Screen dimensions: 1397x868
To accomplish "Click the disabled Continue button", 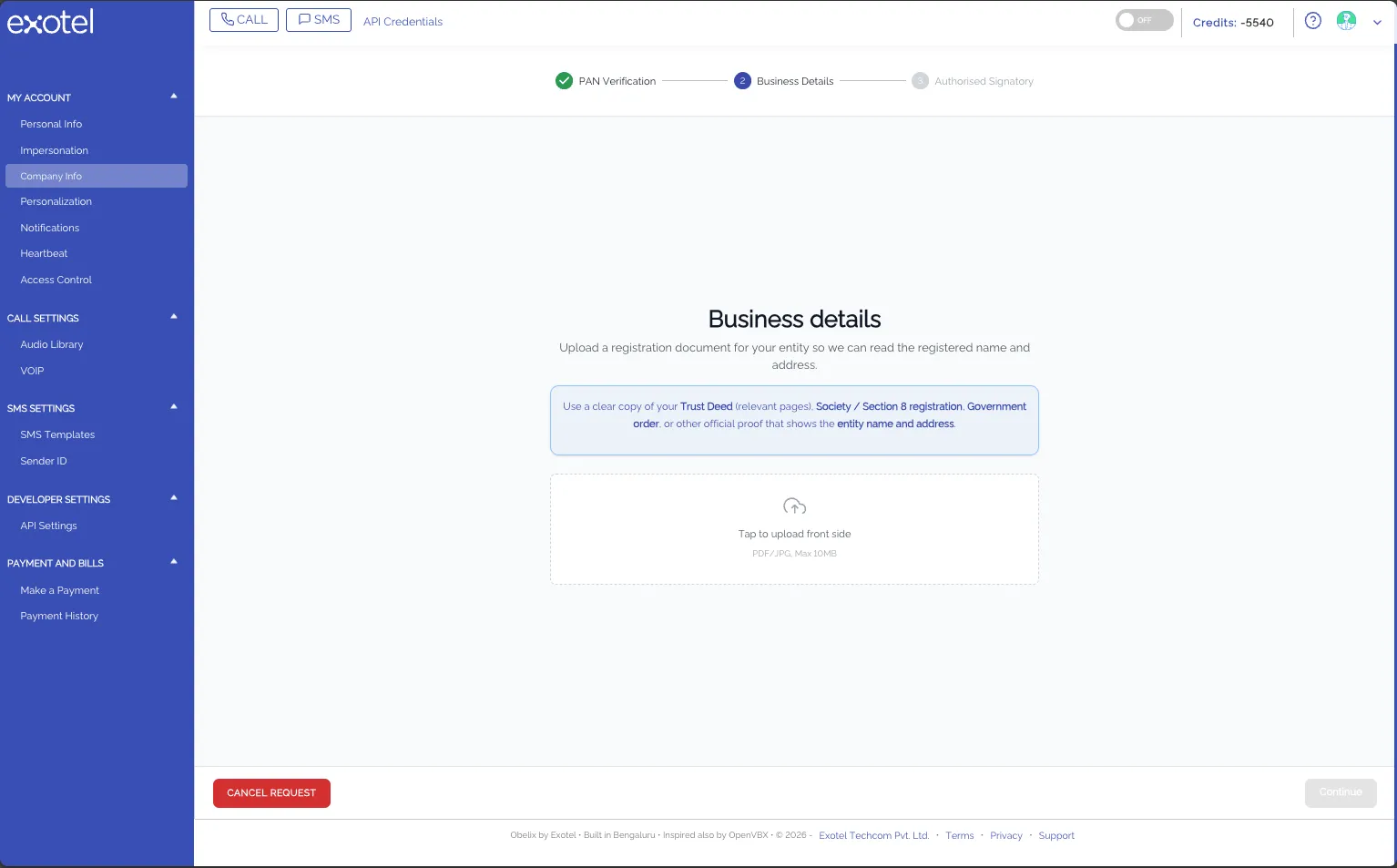I will [1341, 792].
